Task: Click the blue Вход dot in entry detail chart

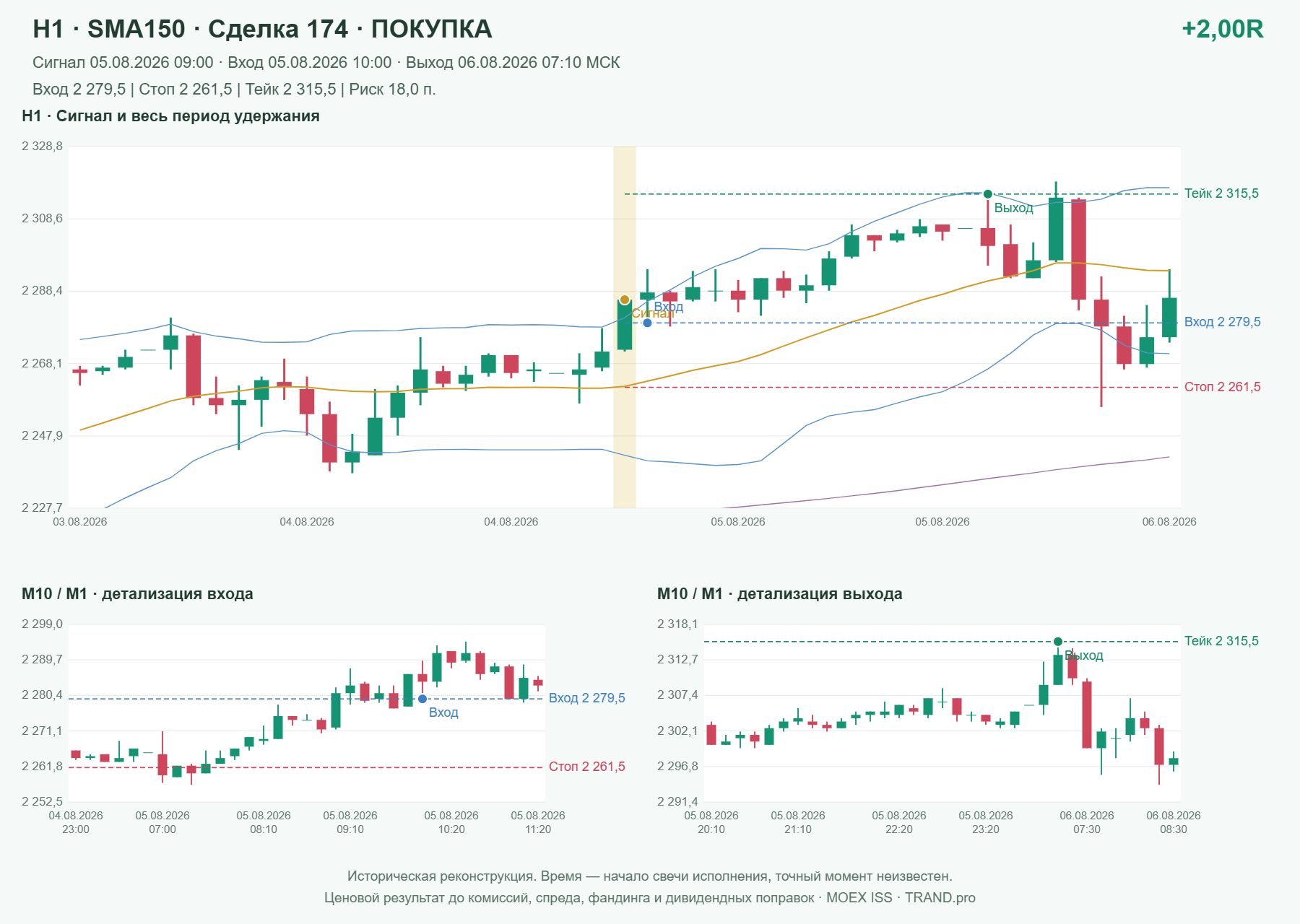Action: pyautogui.click(x=422, y=699)
